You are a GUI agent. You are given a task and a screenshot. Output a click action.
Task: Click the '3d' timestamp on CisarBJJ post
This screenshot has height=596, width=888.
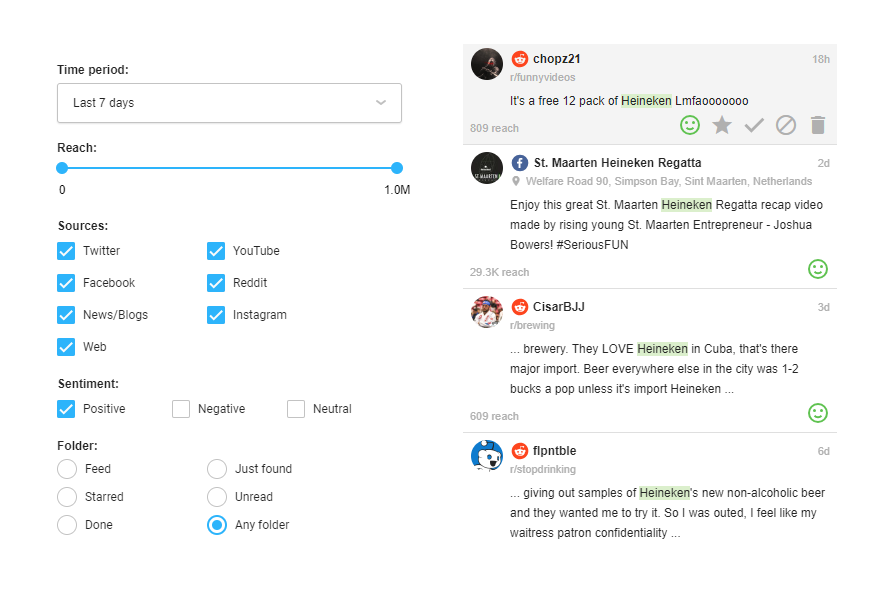823,308
